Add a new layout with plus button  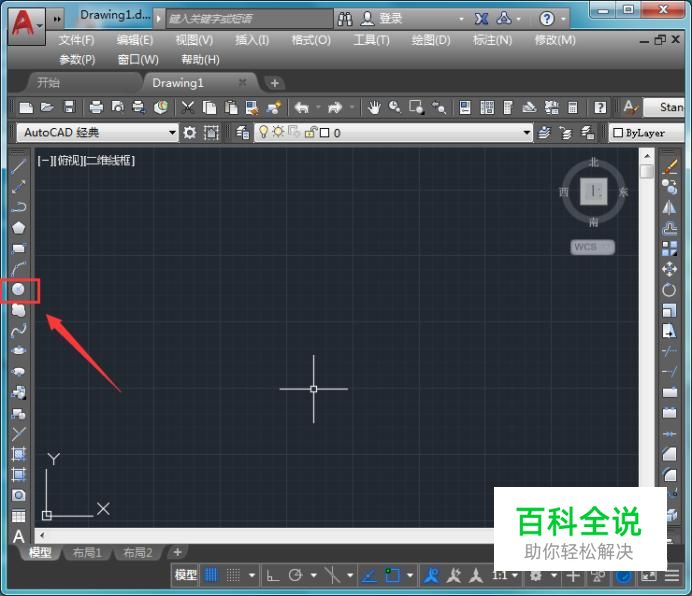coord(177,552)
